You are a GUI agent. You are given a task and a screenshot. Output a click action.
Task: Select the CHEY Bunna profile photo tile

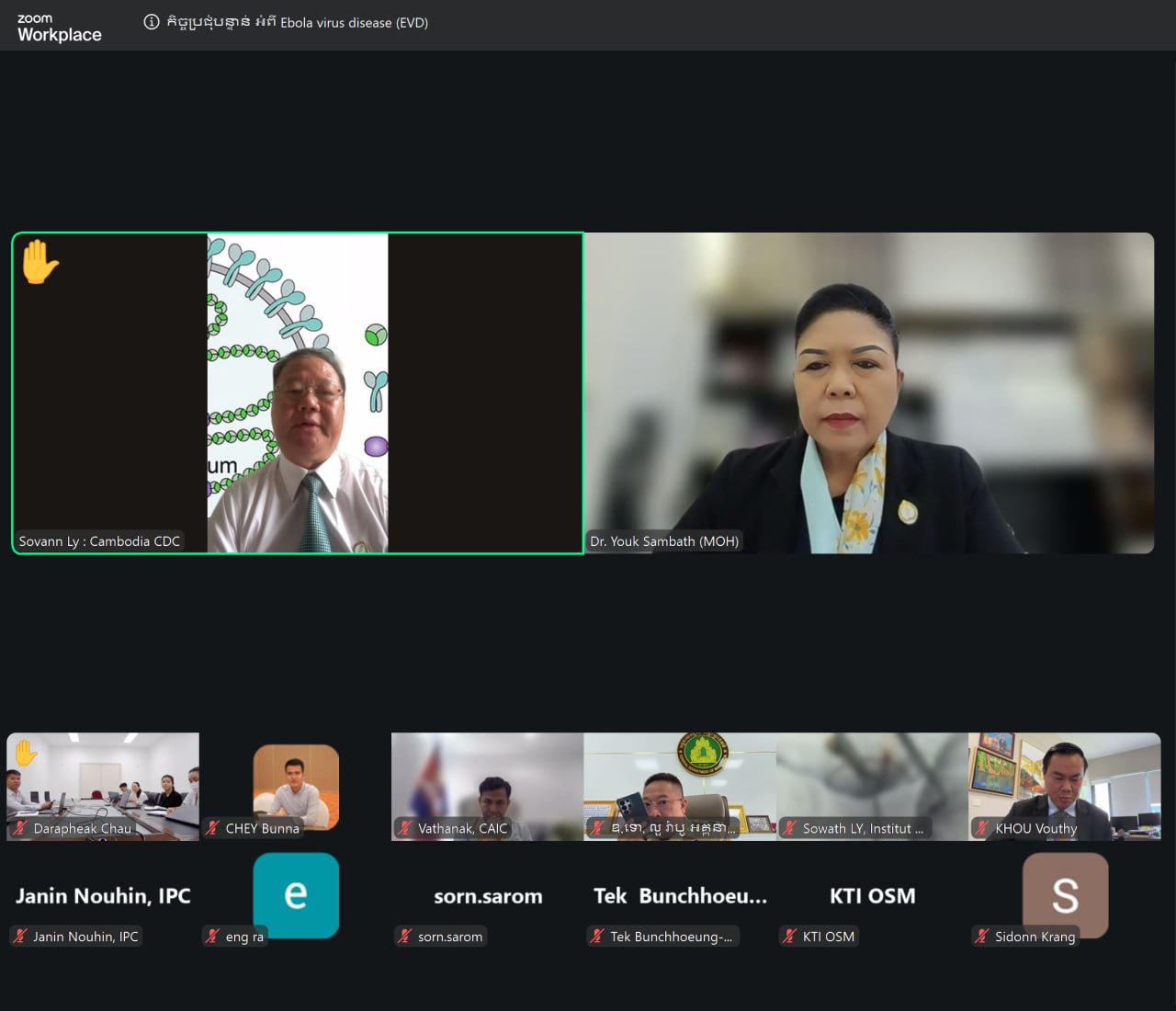[x=296, y=787]
